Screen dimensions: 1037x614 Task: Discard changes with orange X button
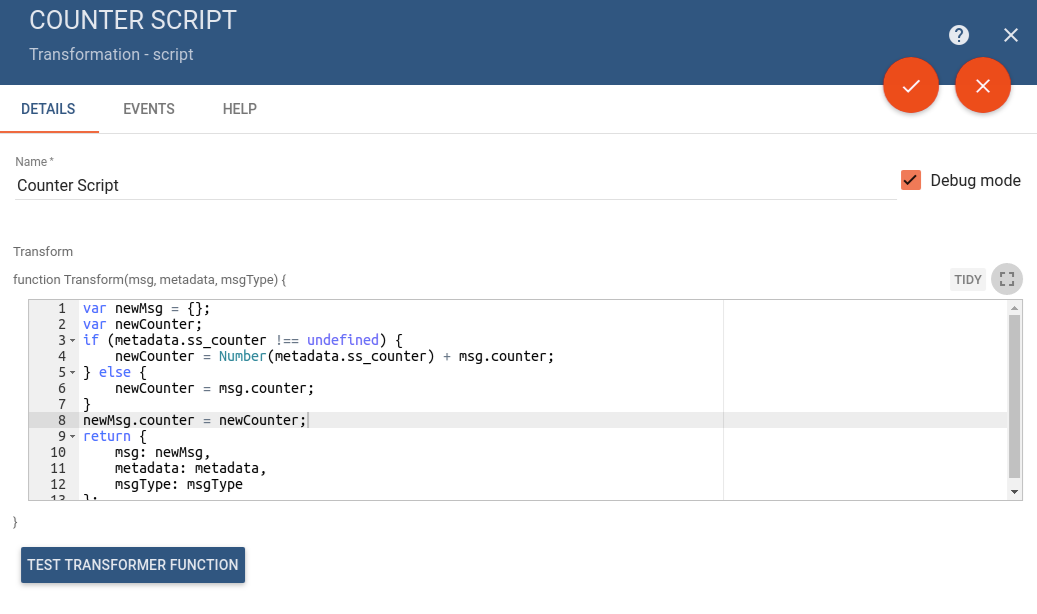[983, 86]
